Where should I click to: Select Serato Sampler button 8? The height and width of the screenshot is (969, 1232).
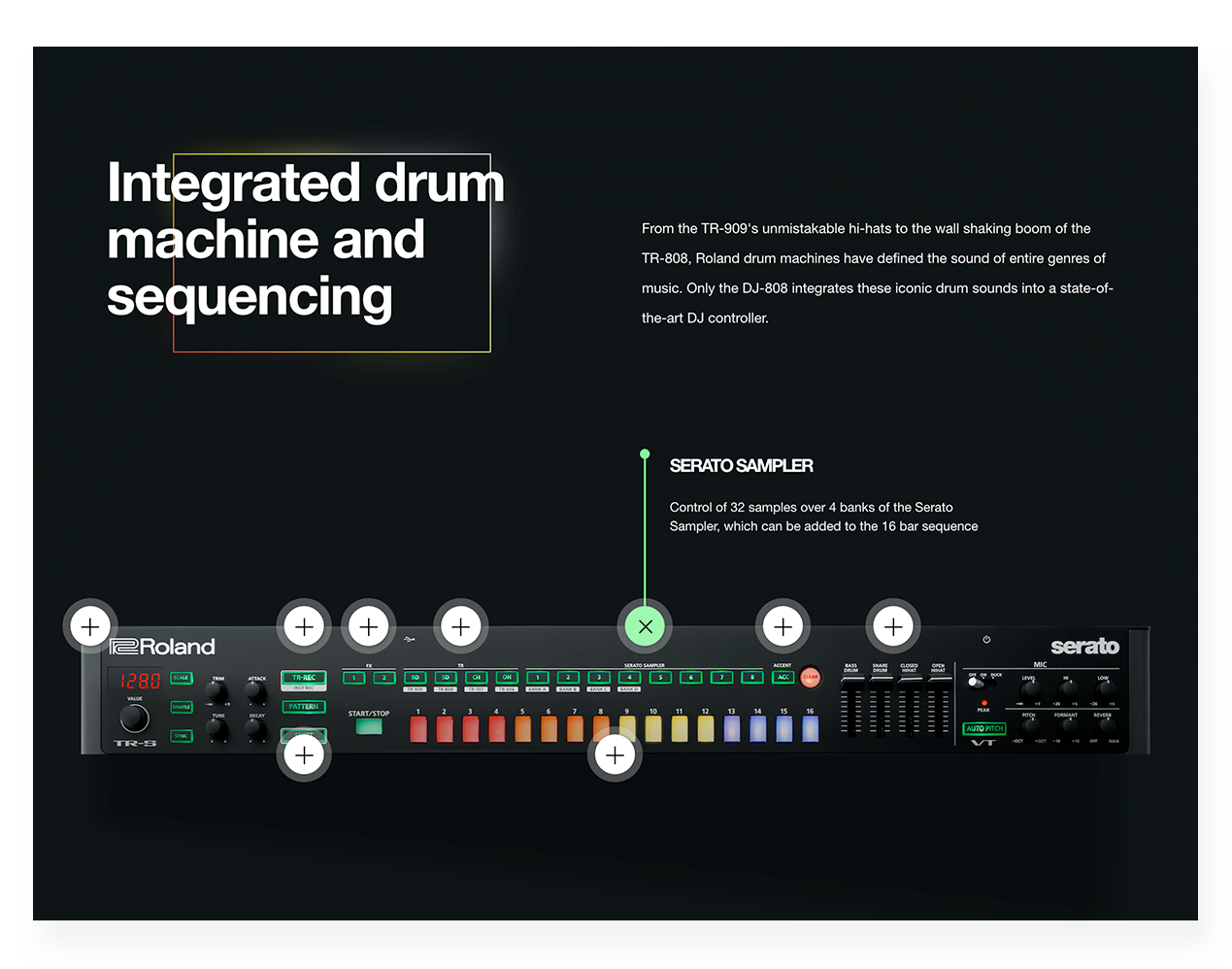click(x=752, y=678)
